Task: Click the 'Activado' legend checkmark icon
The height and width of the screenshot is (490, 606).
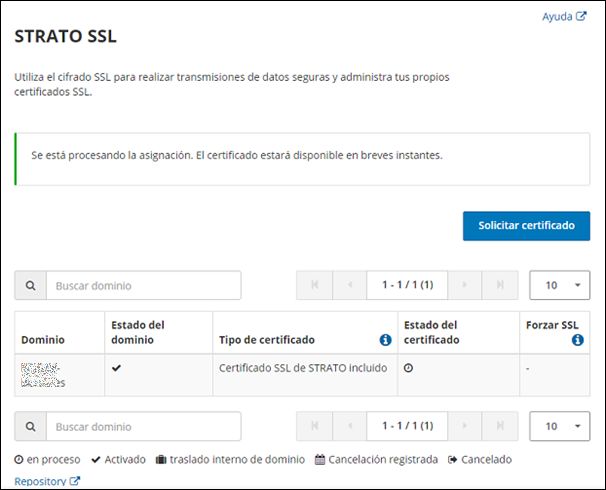Action: [x=96, y=459]
